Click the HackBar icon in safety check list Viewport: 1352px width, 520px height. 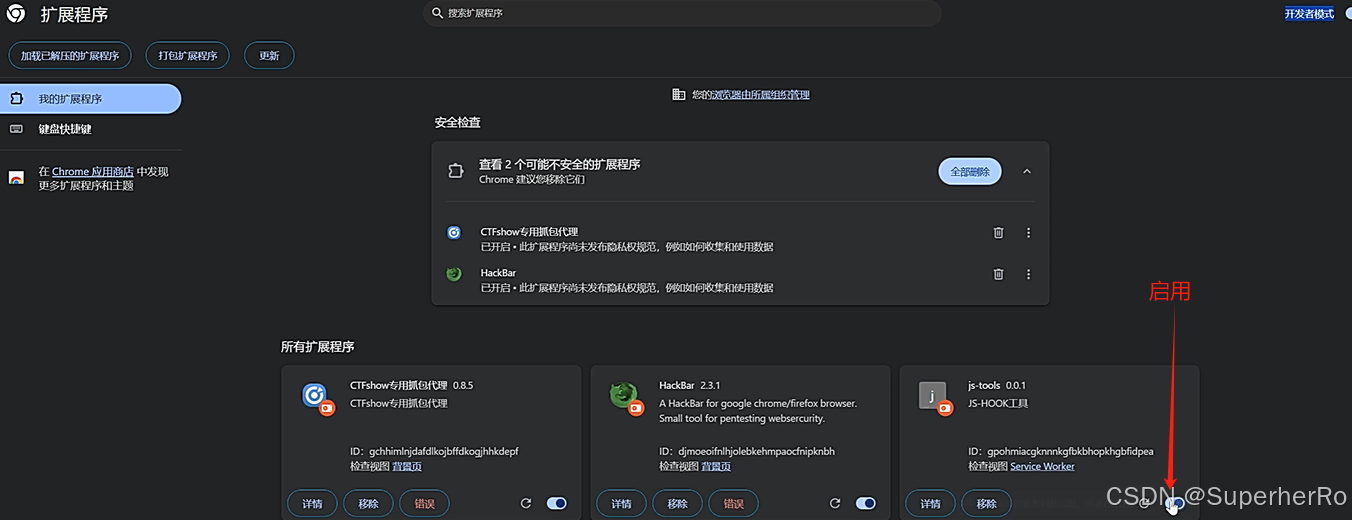(x=454, y=274)
